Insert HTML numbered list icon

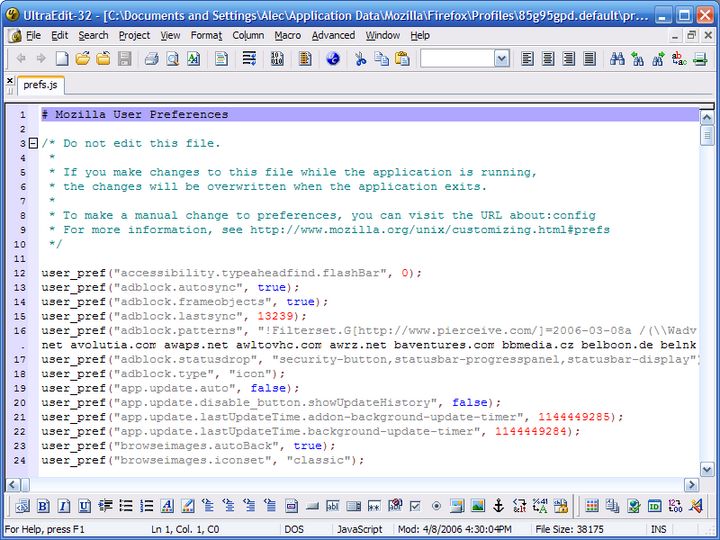(x=146, y=506)
